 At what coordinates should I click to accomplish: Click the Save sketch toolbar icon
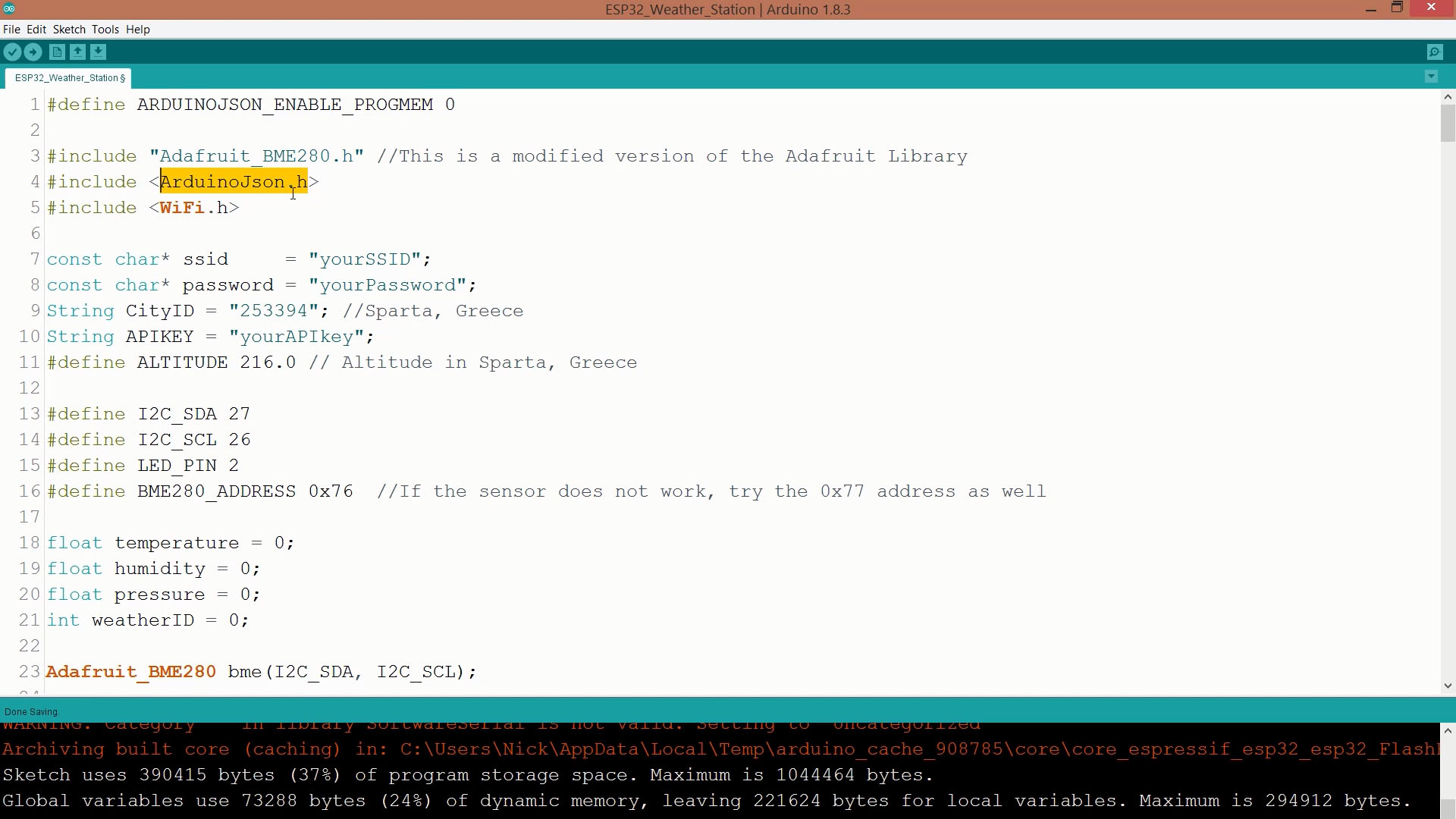point(99,52)
